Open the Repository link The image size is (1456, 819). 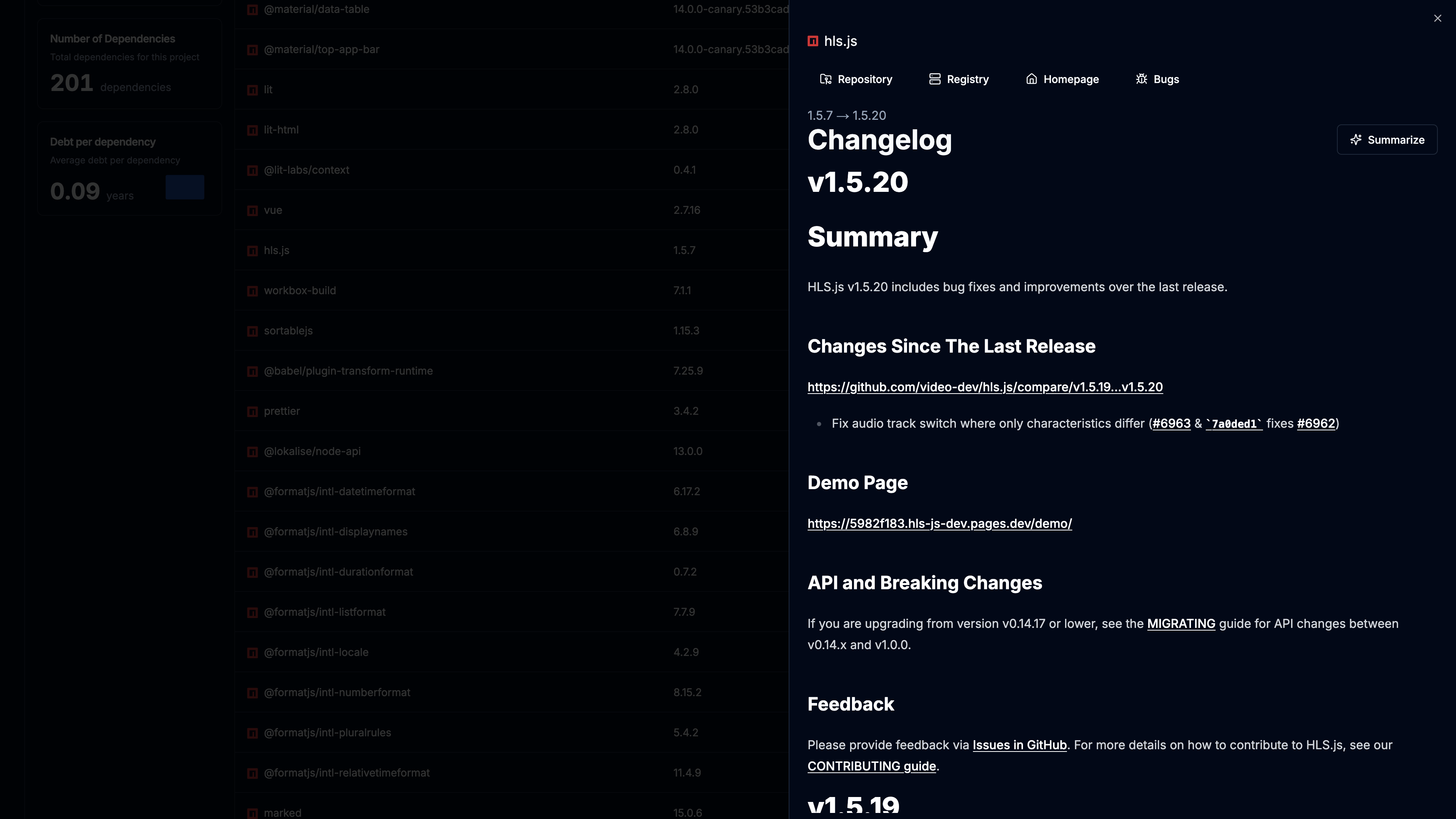point(856,79)
